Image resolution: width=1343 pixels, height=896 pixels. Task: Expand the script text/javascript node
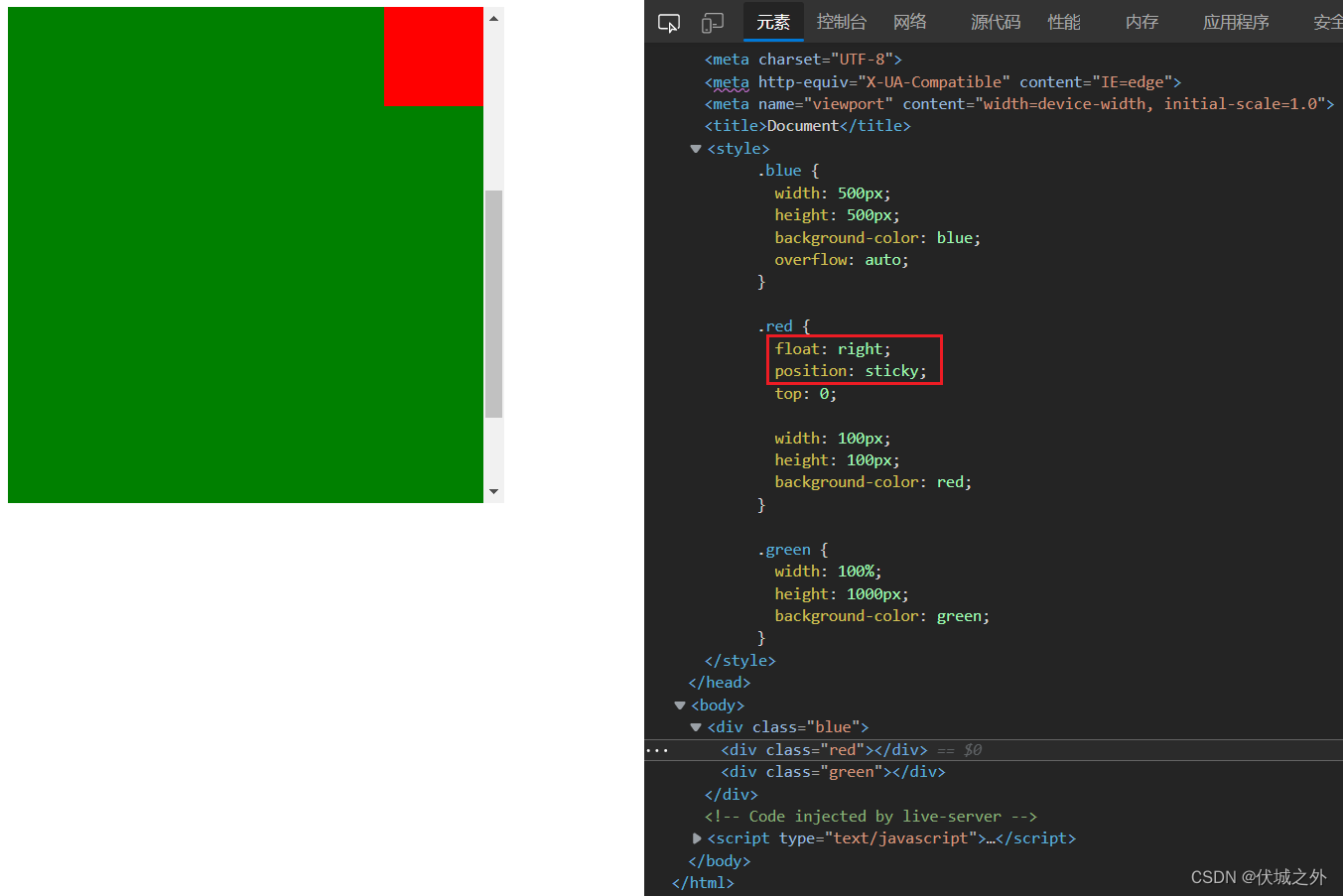click(697, 838)
